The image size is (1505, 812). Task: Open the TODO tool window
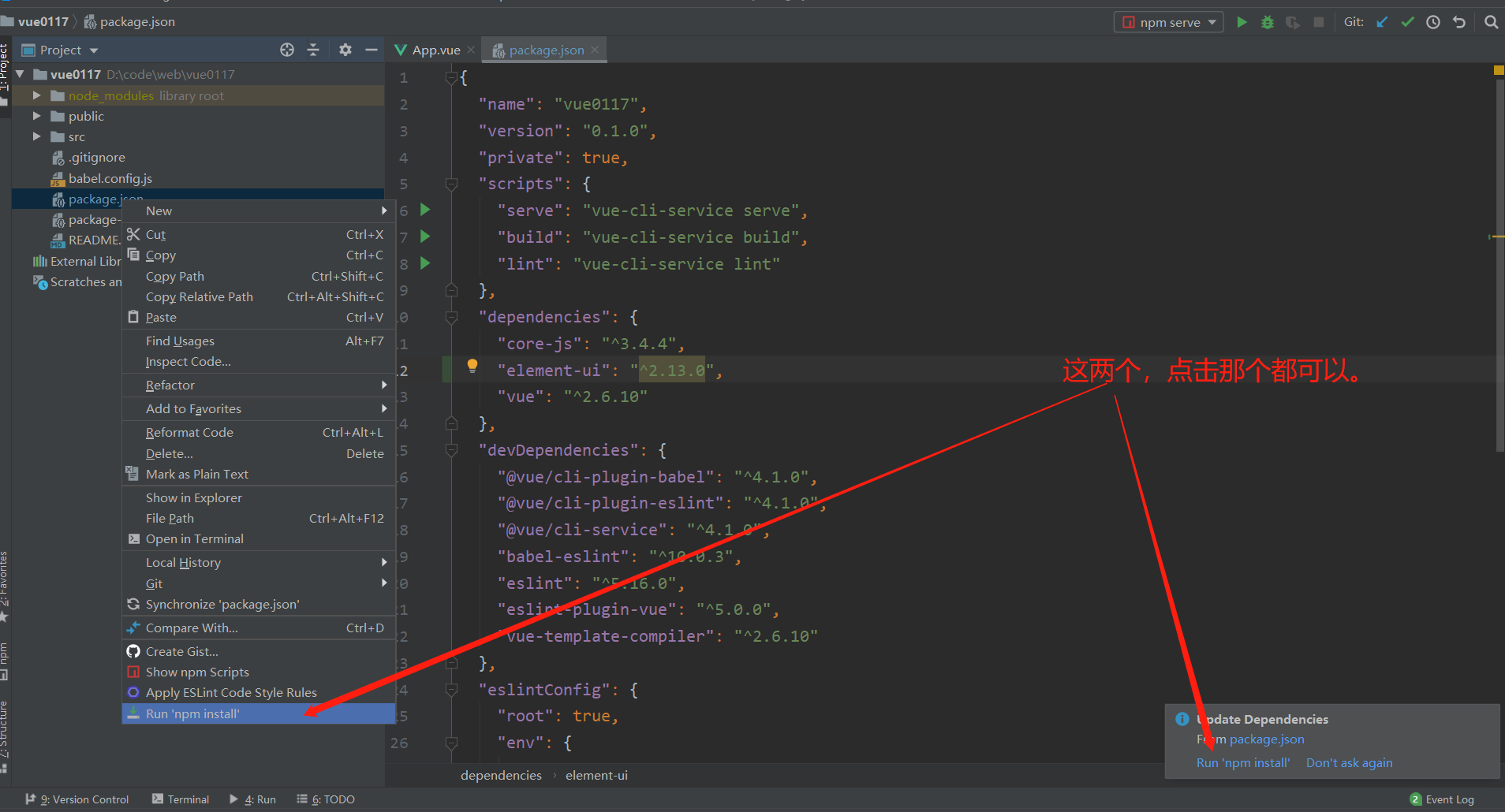click(326, 799)
